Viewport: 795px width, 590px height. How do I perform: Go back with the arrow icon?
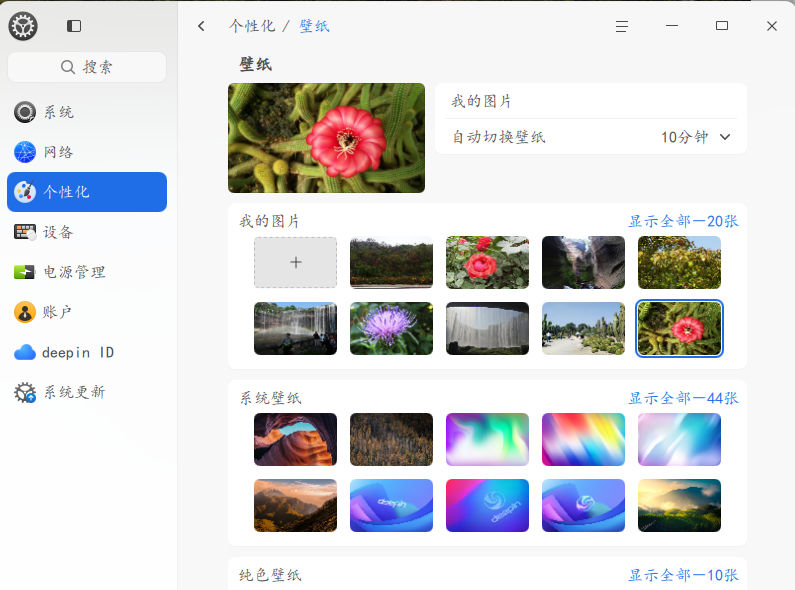click(201, 26)
